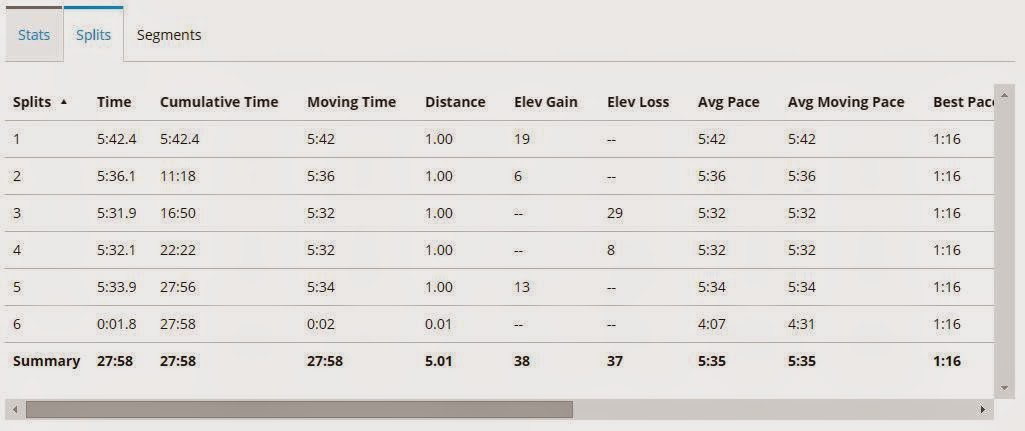The image size is (1025, 431).
Task: Sort by the Time column header
Action: point(113,102)
